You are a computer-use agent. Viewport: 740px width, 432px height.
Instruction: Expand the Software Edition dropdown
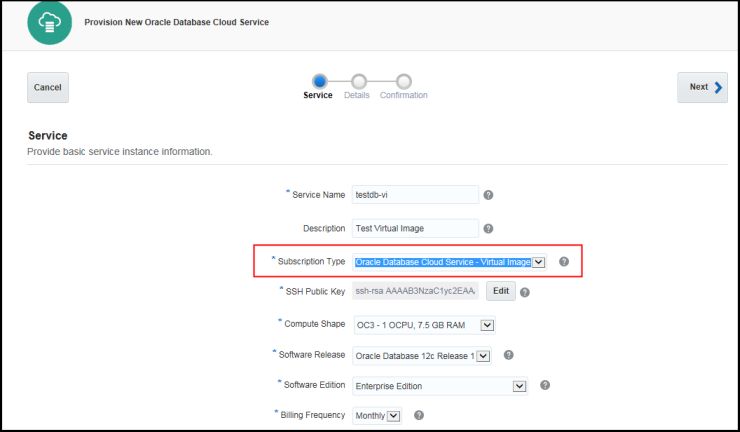tap(519, 386)
